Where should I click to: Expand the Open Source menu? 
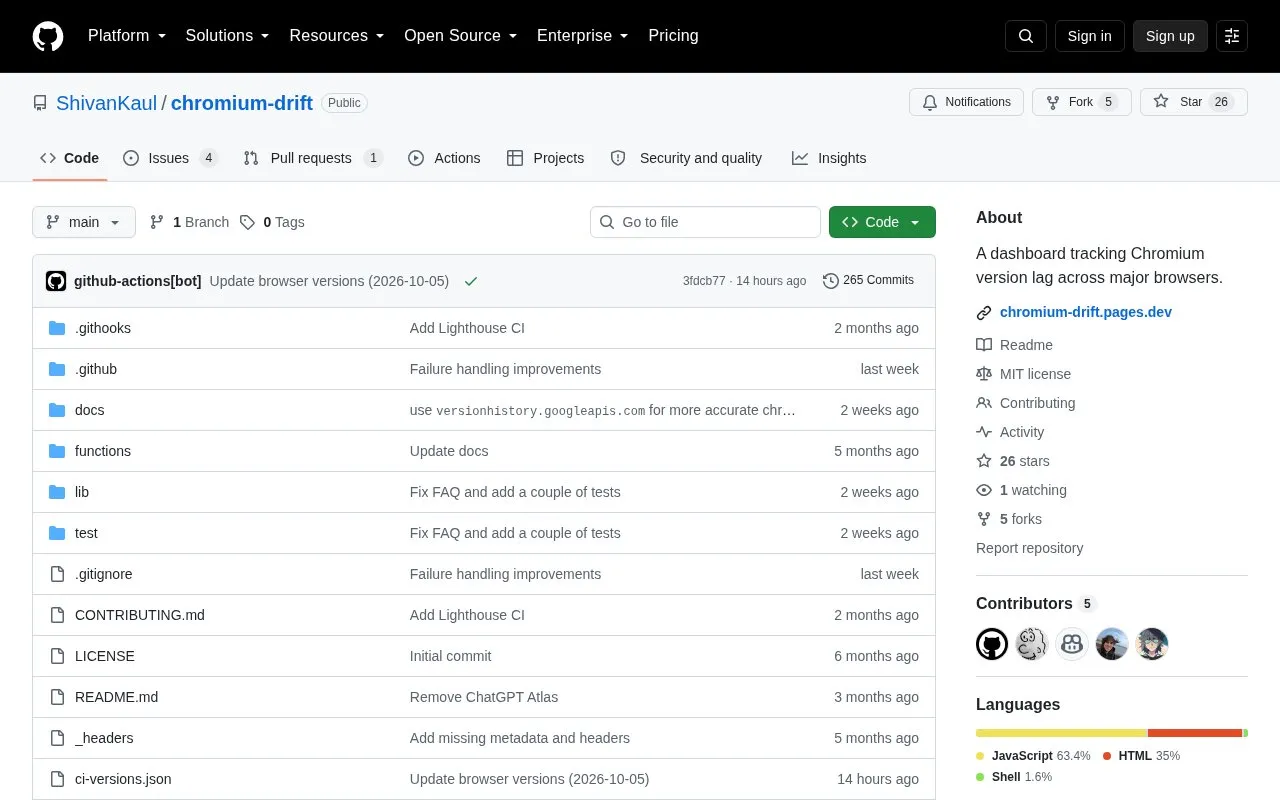click(460, 36)
